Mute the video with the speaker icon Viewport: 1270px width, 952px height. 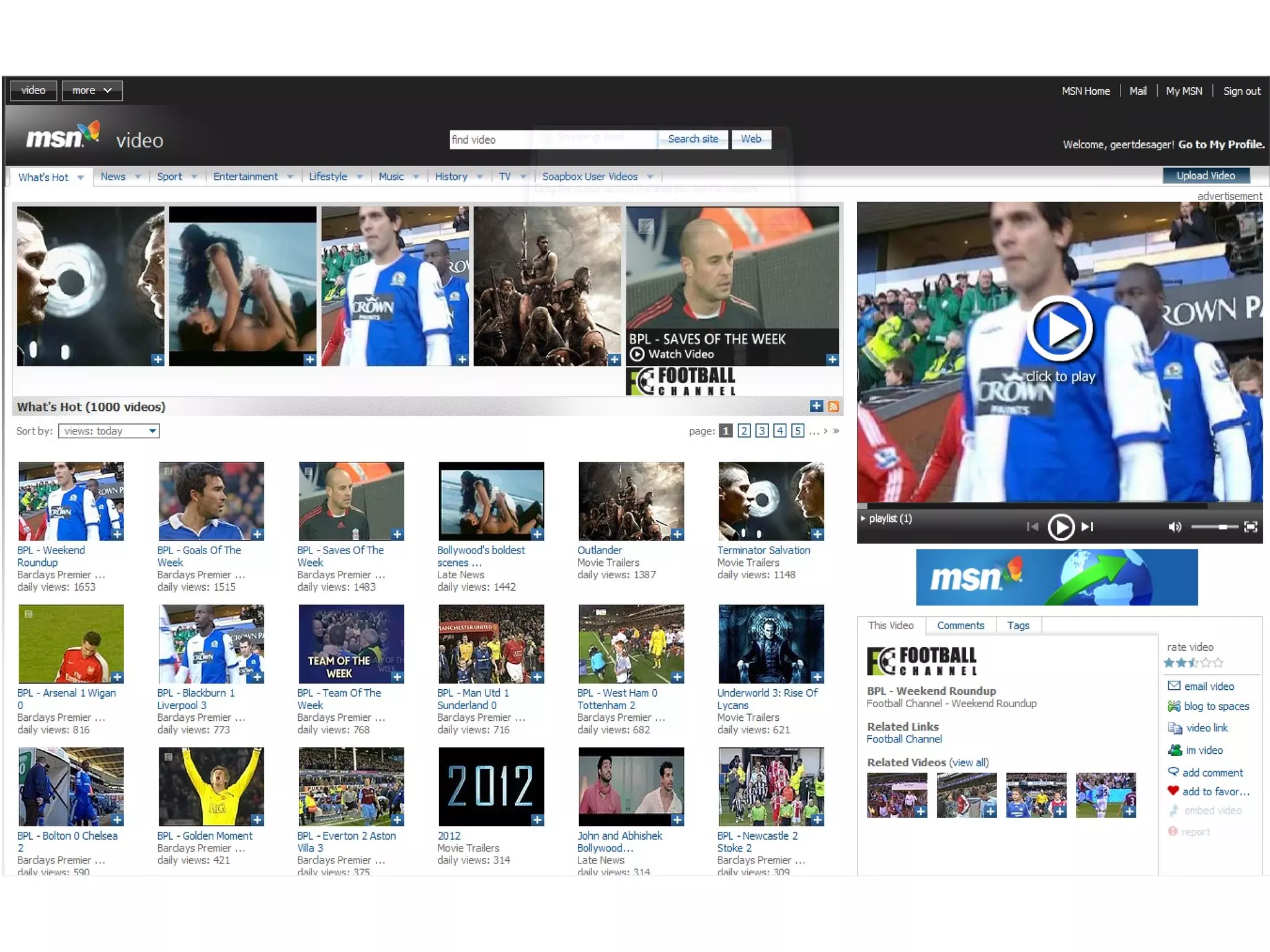1175,527
